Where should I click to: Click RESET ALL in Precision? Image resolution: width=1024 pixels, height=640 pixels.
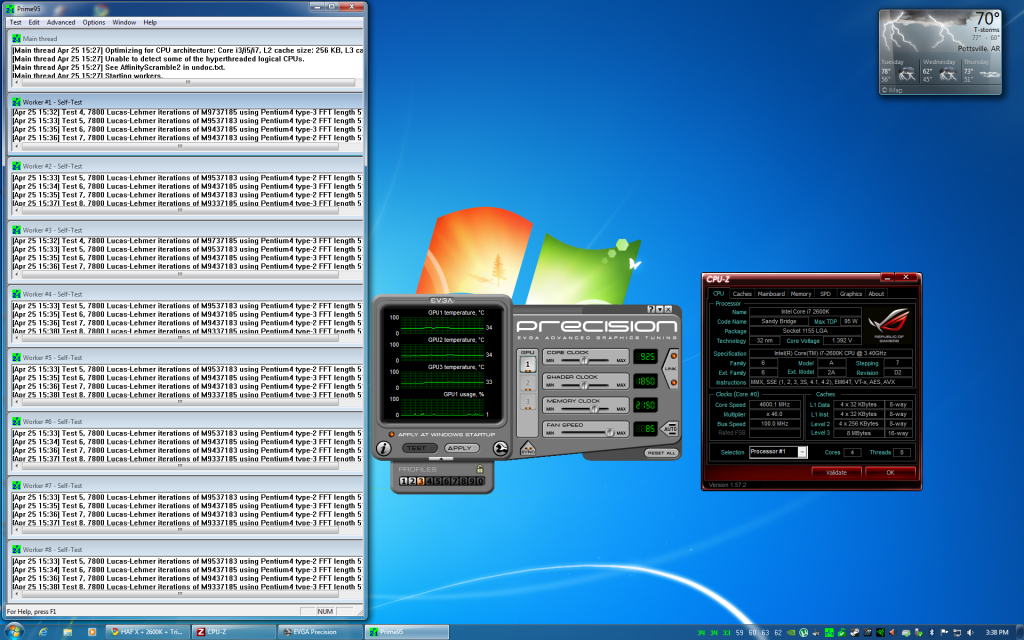pyautogui.click(x=661, y=453)
